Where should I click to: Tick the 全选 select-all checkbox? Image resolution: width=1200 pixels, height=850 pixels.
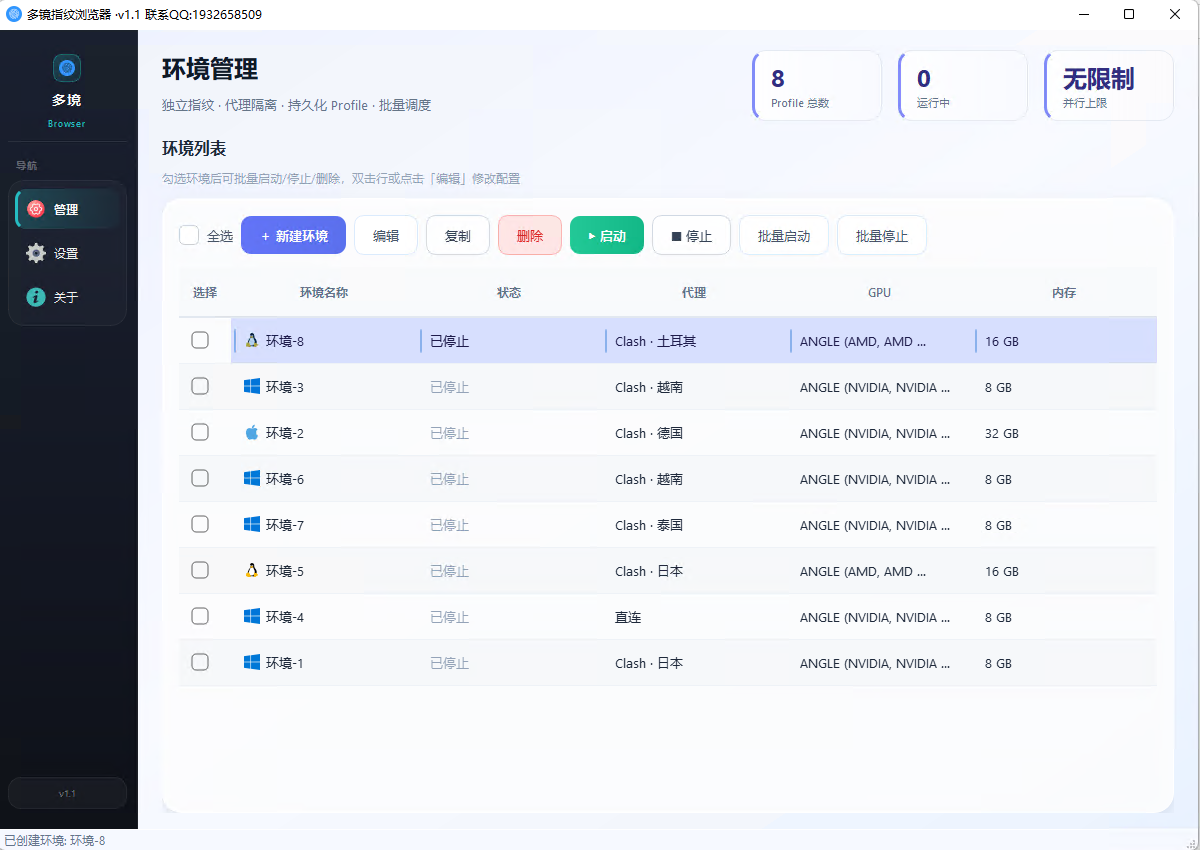coord(189,235)
